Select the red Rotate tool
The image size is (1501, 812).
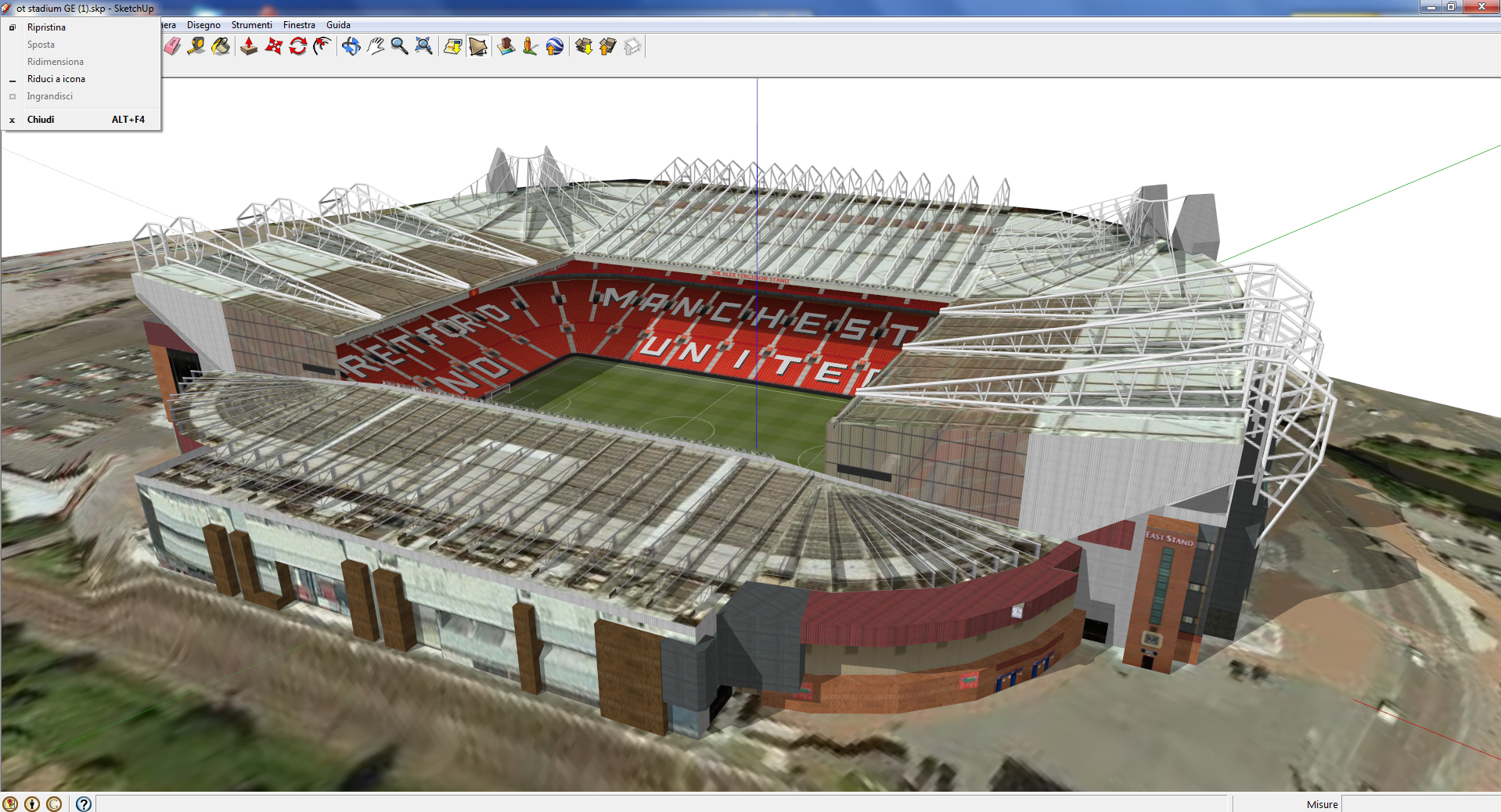coord(297,47)
